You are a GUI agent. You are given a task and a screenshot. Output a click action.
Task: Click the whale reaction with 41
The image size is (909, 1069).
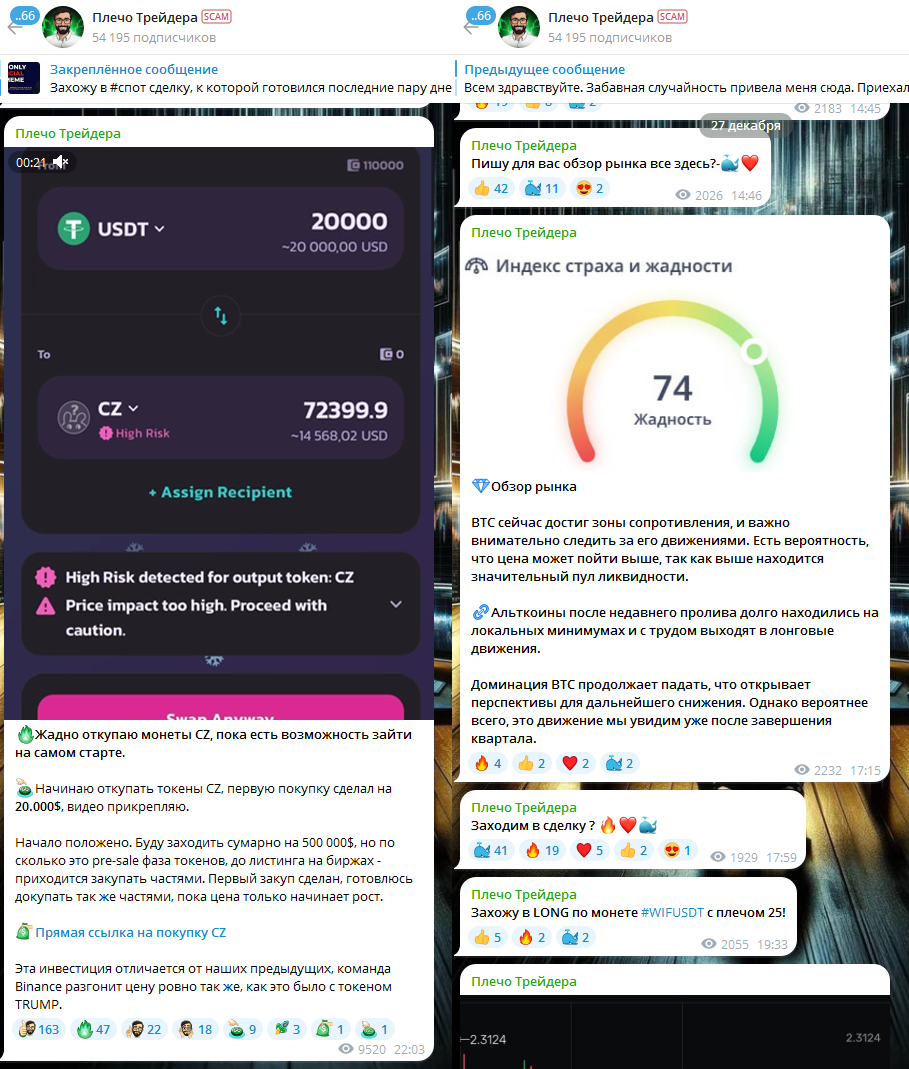click(x=491, y=850)
